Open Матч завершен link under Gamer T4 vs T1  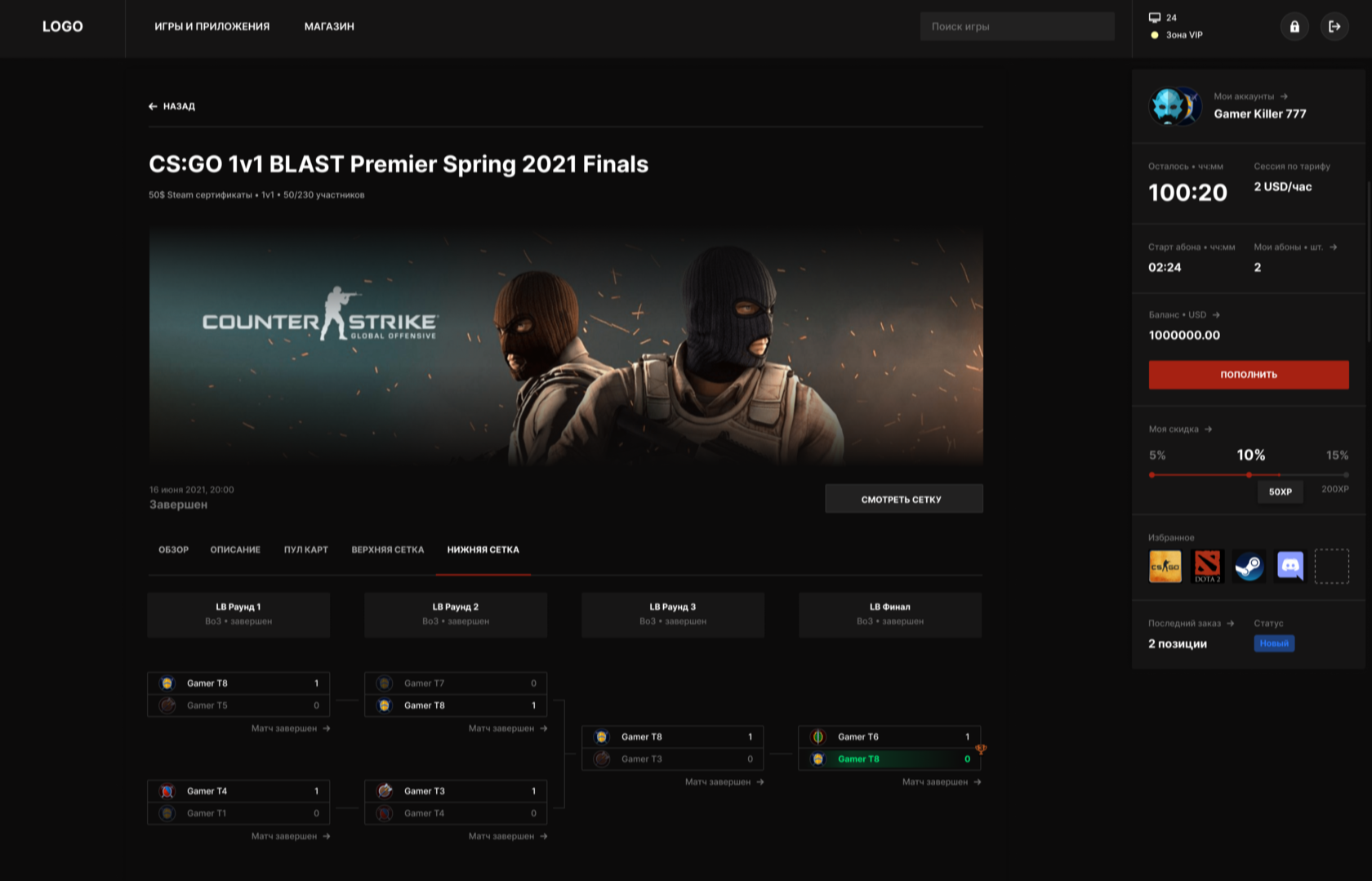click(291, 836)
